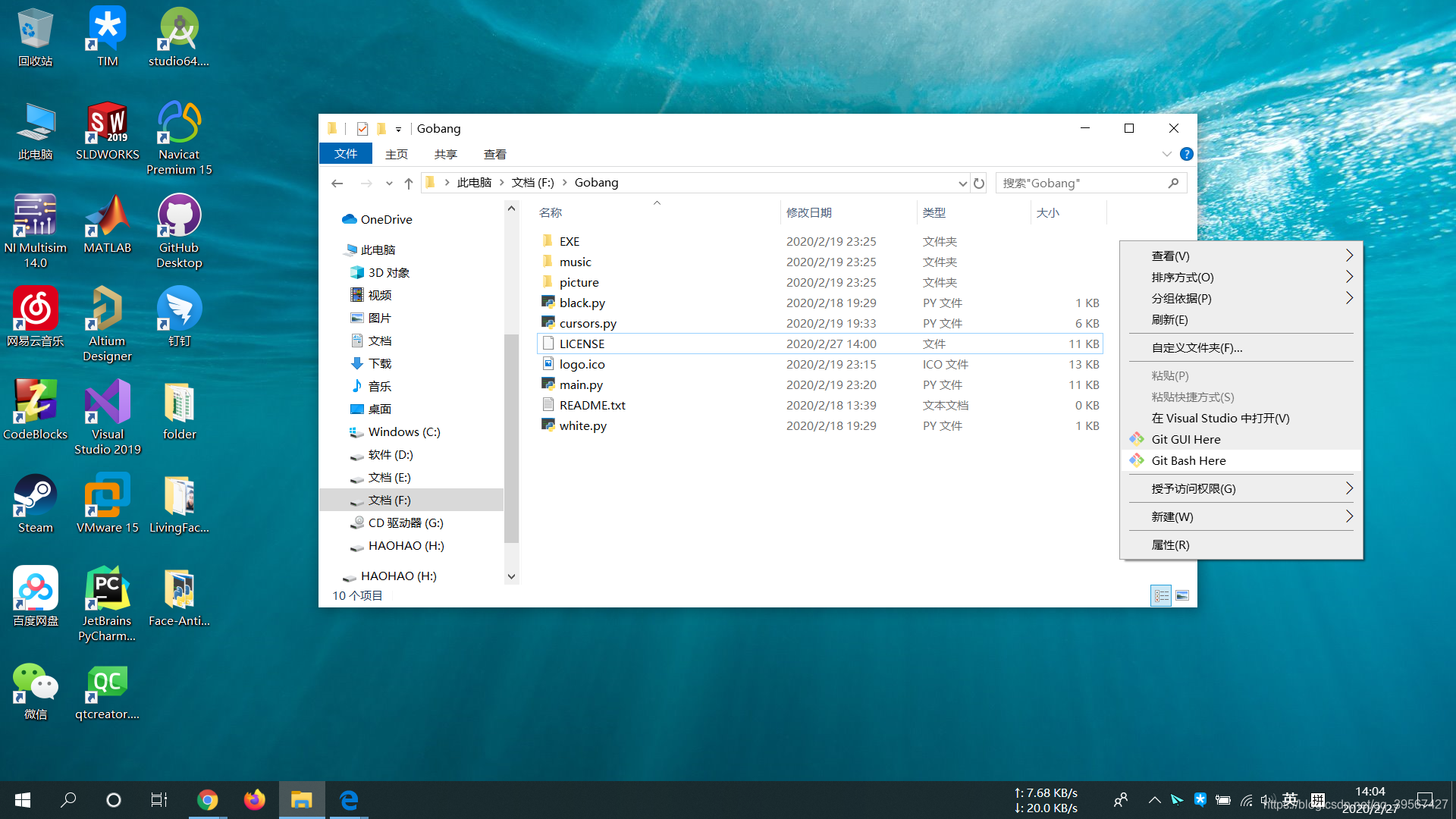Screen dimensions: 1456x819
Task: Select 刷新(E) in context menu
Action: click(x=1241, y=319)
